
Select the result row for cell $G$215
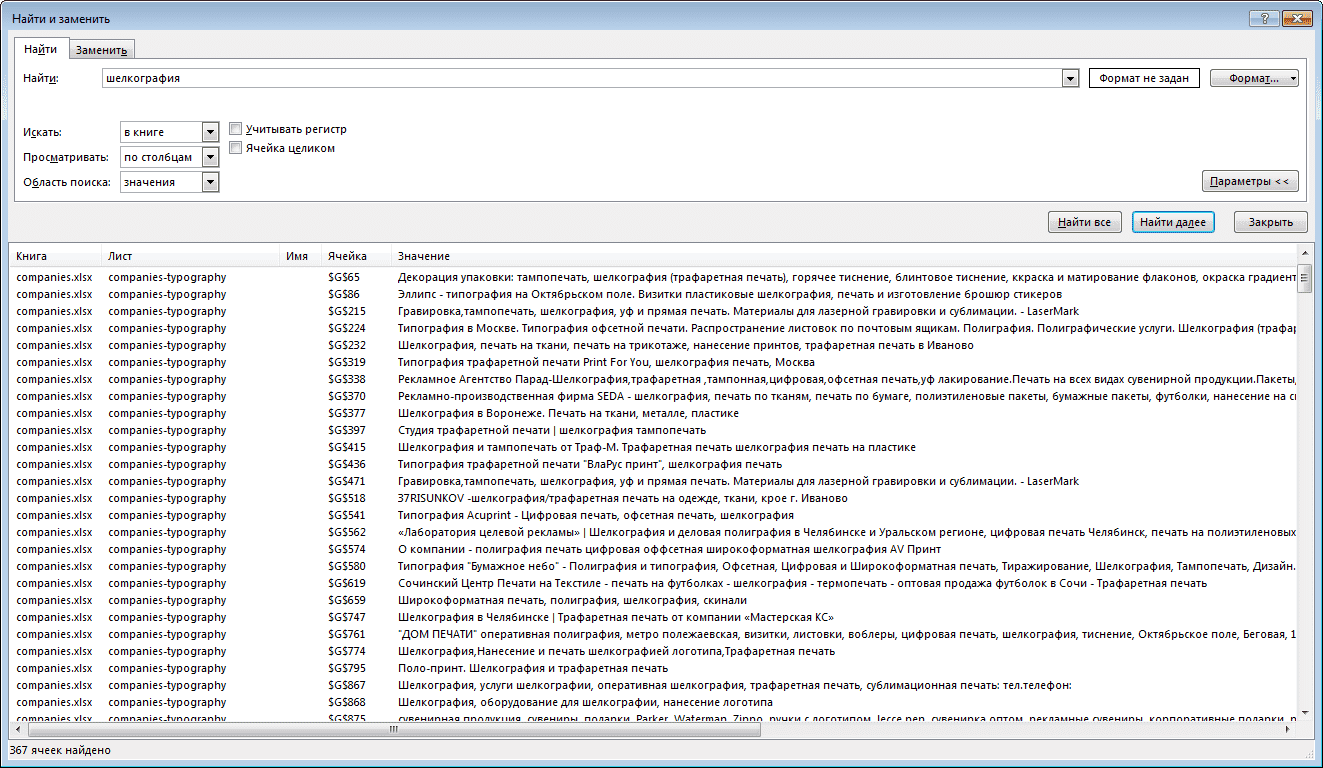[x=653, y=311]
